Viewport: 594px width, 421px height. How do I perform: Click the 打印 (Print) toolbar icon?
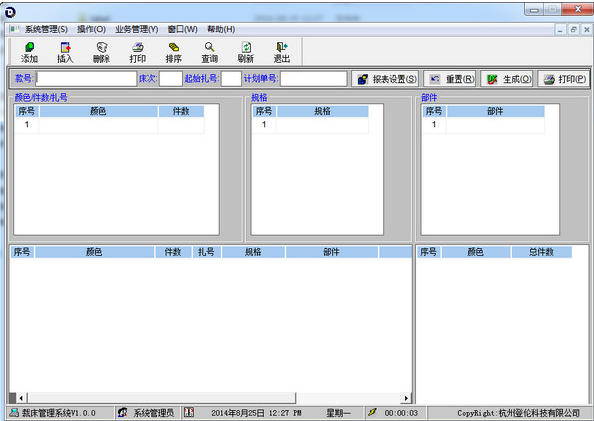[x=138, y=52]
